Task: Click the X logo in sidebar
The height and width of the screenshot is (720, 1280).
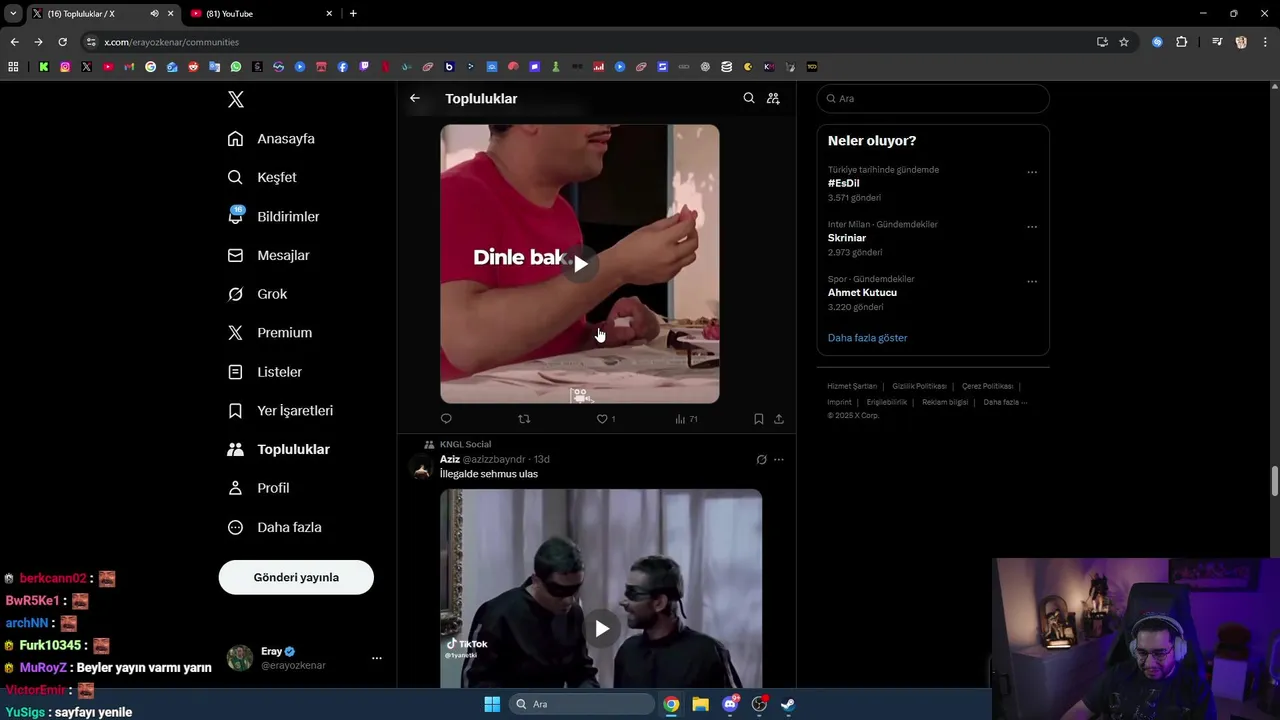Action: pos(235,99)
